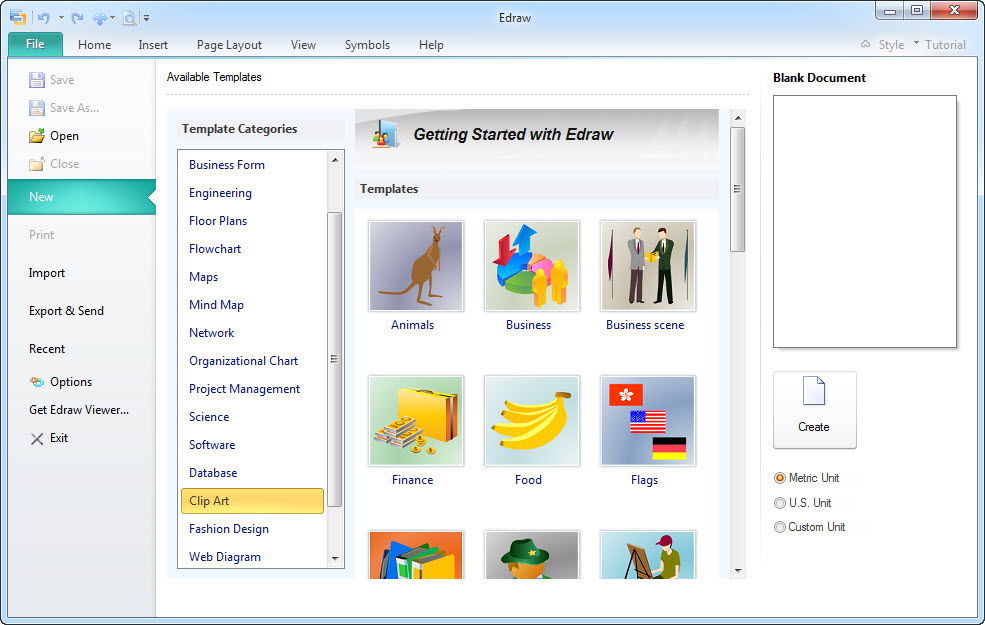Click the templates pane scroll-down arrow
The height and width of the screenshot is (625, 985).
(x=738, y=571)
